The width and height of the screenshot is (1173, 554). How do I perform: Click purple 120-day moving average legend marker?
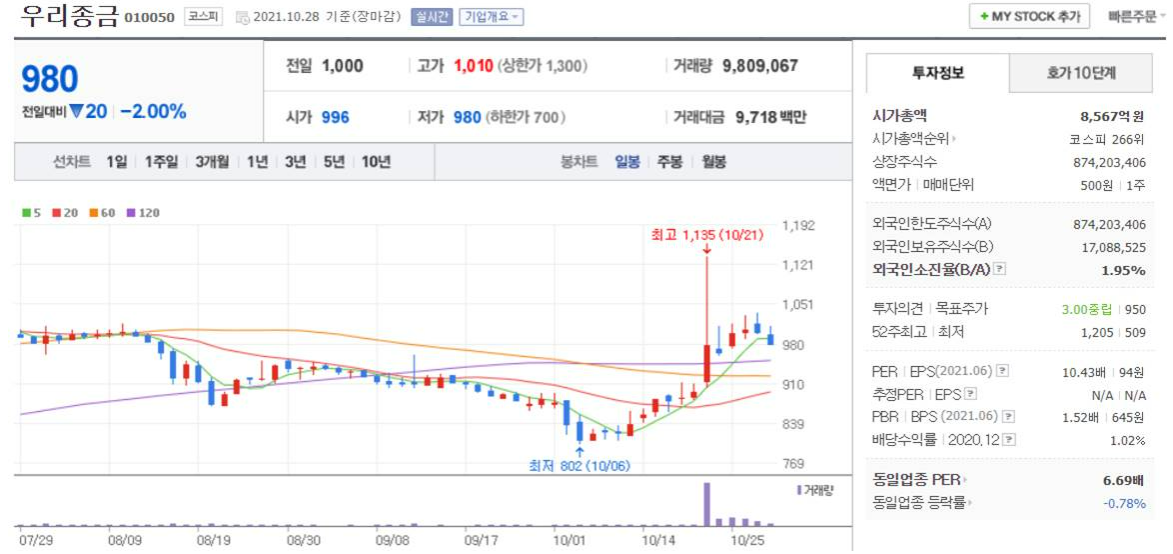[x=130, y=213]
